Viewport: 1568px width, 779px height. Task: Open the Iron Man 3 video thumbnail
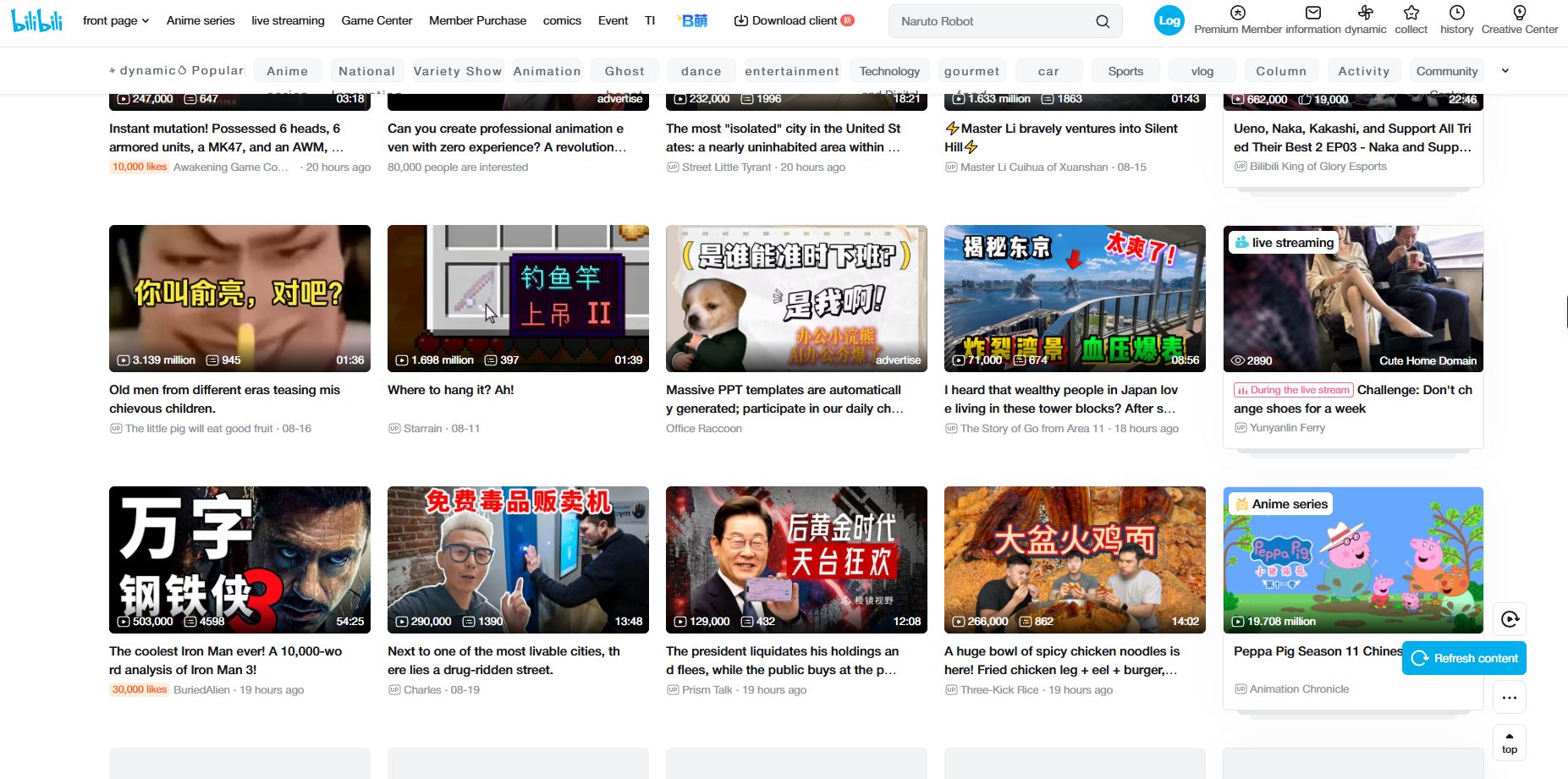point(239,560)
